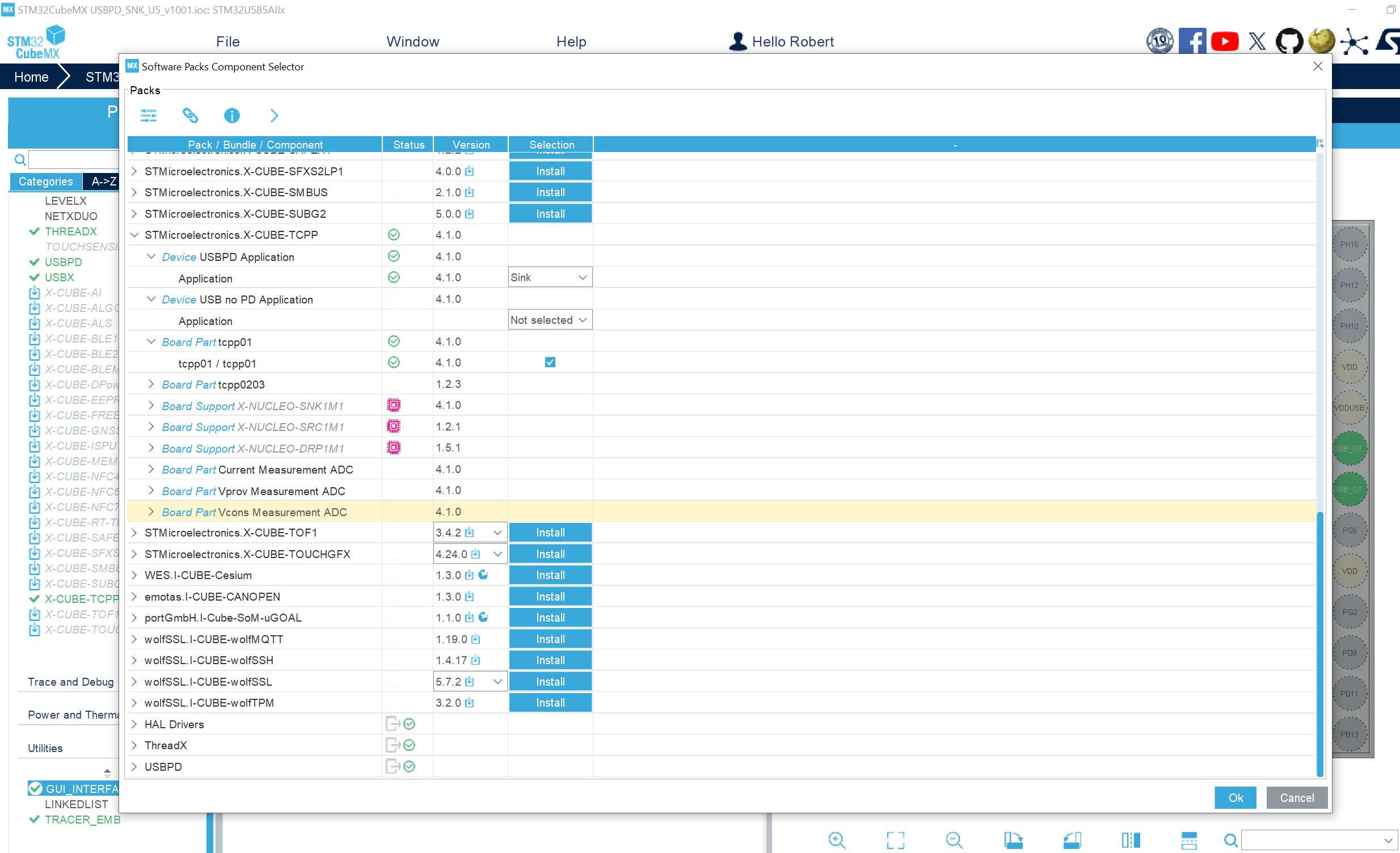Open the GitHub icon in top bar
The image size is (1400, 853).
(x=1289, y=41)
